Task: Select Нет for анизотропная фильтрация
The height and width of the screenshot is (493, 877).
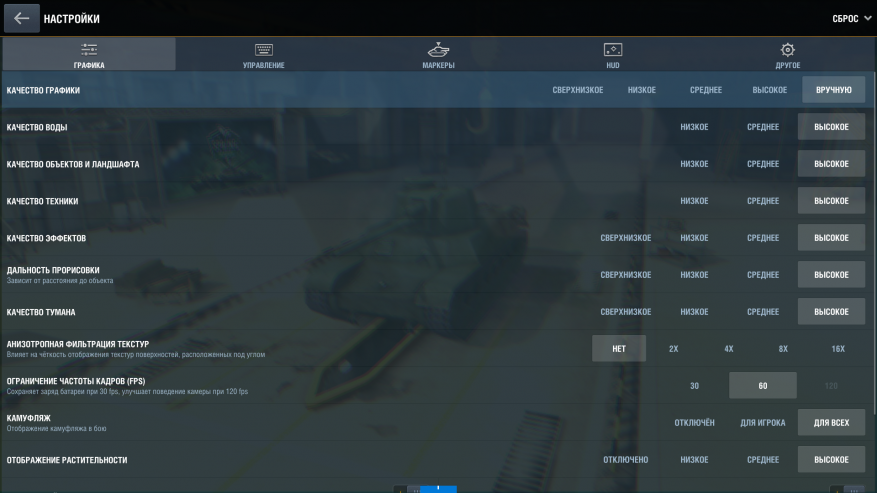Action: click(x=619, y=349)
